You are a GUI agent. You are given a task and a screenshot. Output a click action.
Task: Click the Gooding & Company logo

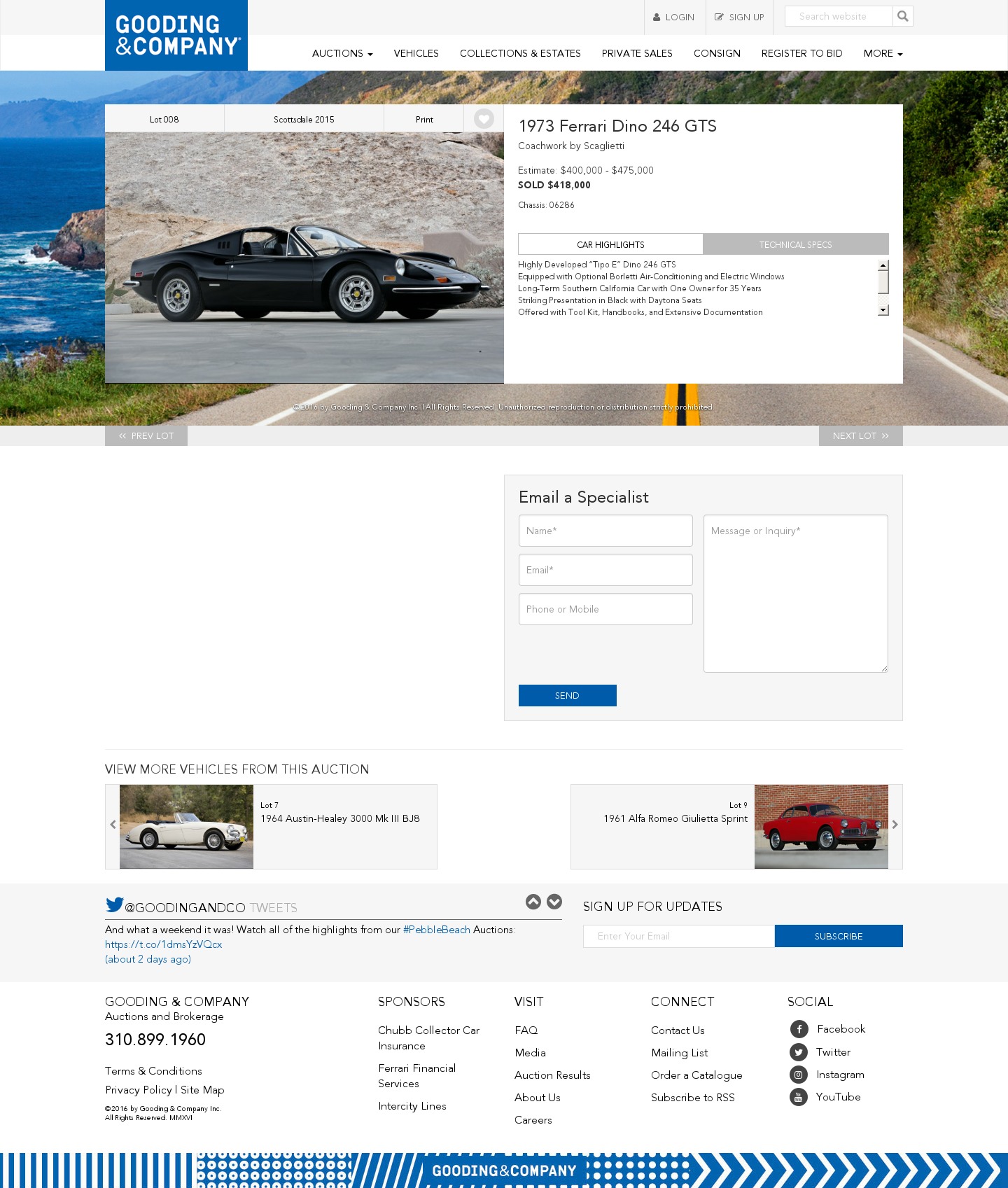(176, 35)
